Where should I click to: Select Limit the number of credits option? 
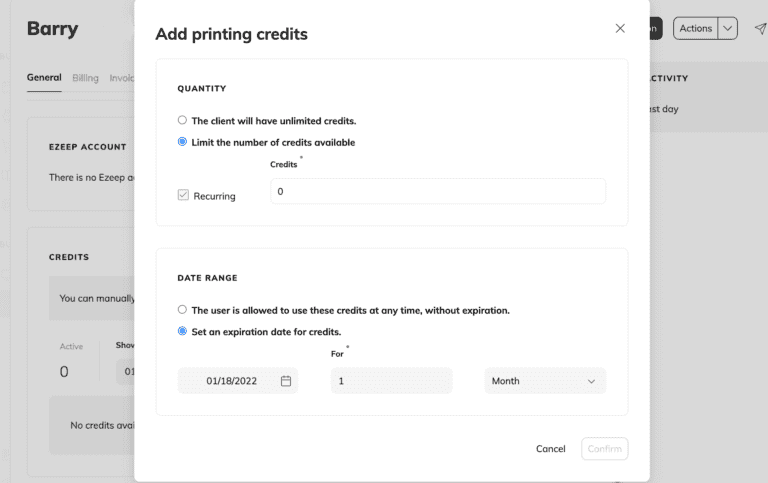[182, 142]
